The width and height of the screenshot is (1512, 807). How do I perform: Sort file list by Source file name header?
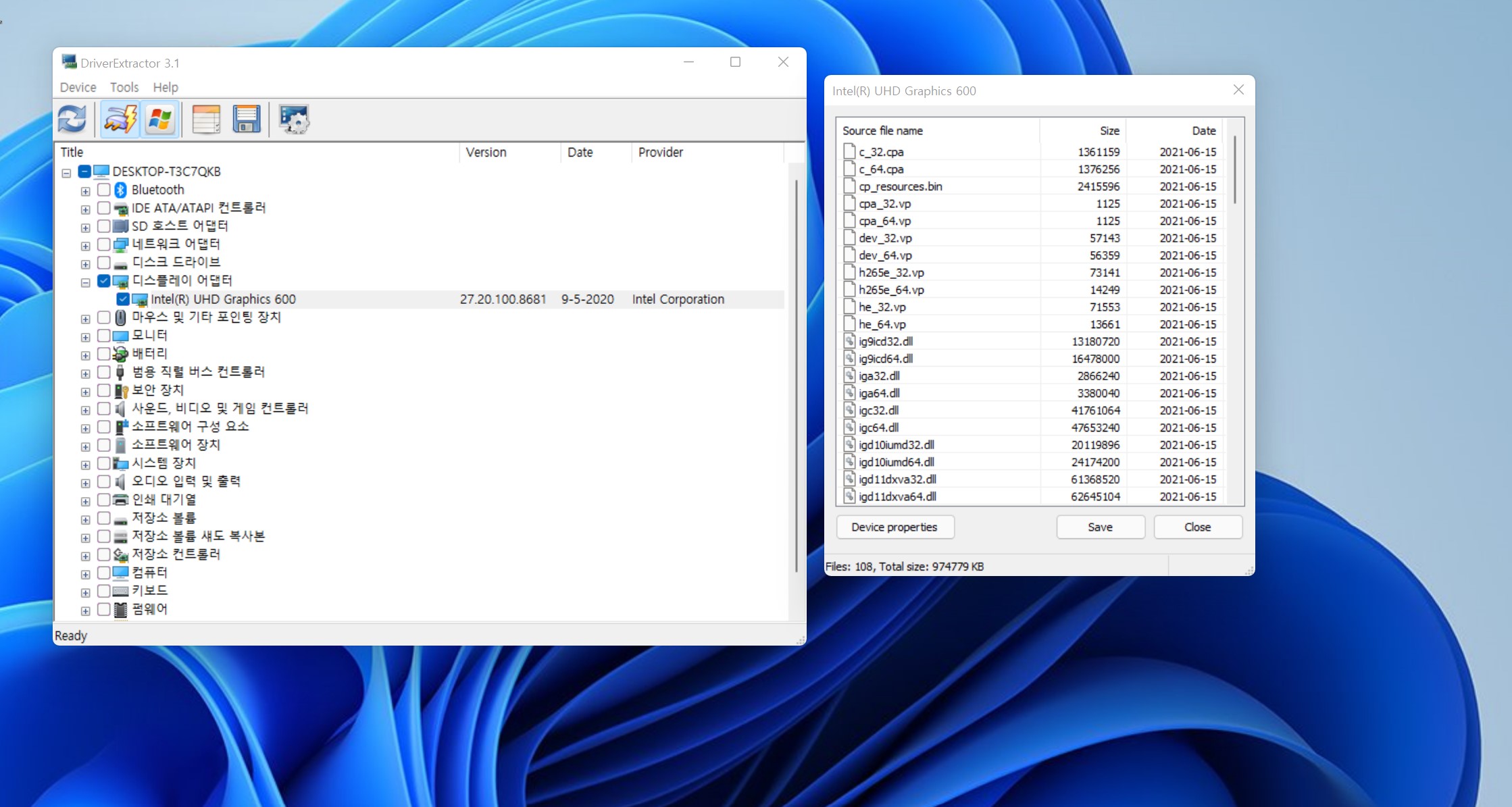938,131
